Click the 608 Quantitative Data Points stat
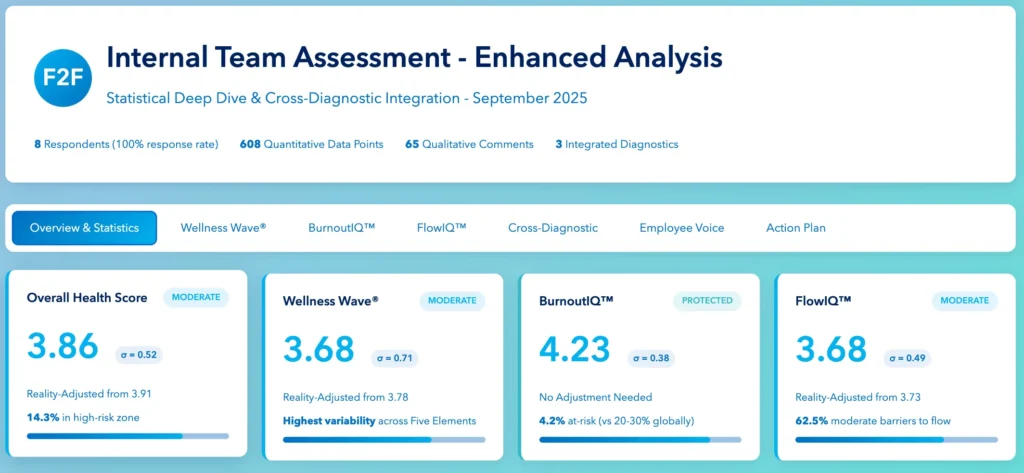This screenshot has width=1024, height=473. tap(311, 144)
